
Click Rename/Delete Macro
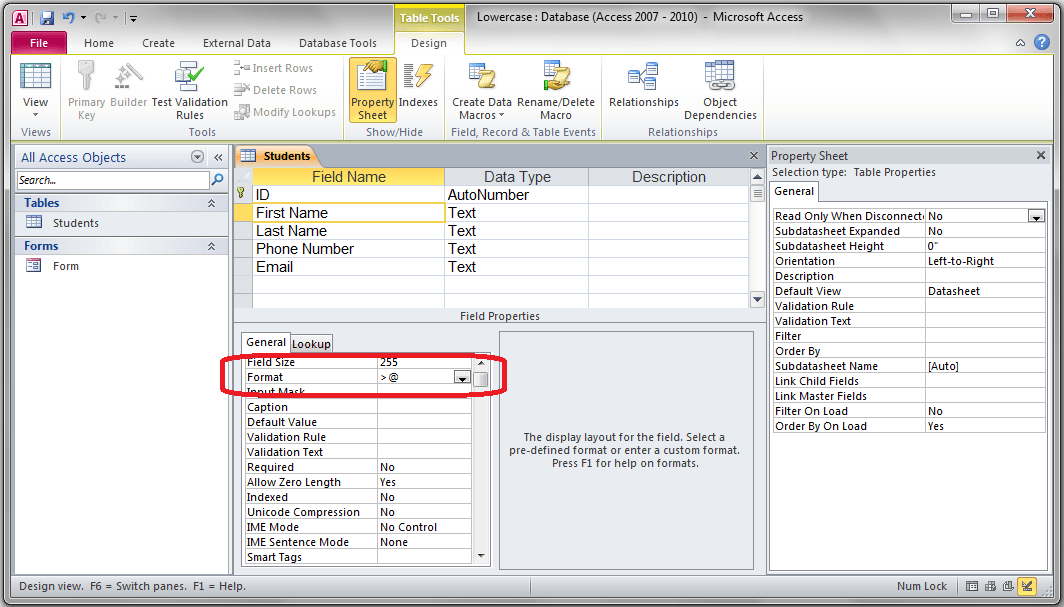(556, 91)
